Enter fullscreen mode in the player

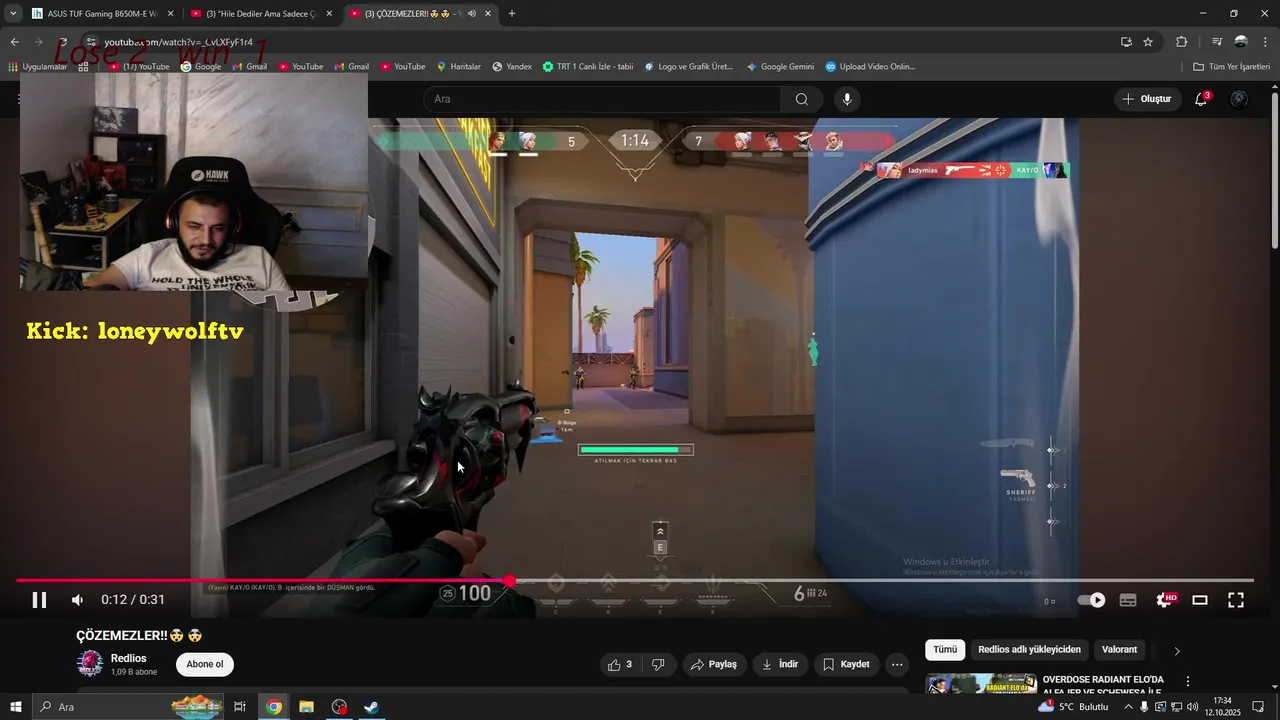point(1236,600)
